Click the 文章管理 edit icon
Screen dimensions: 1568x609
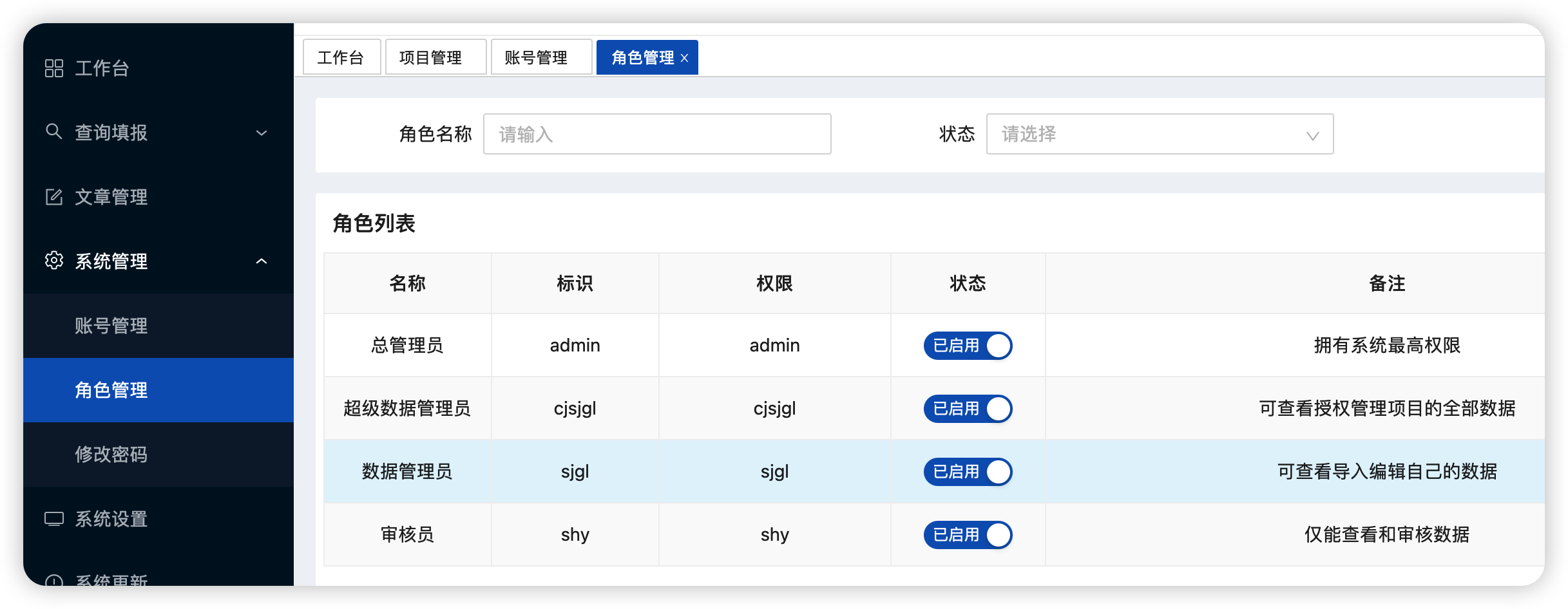54,197
